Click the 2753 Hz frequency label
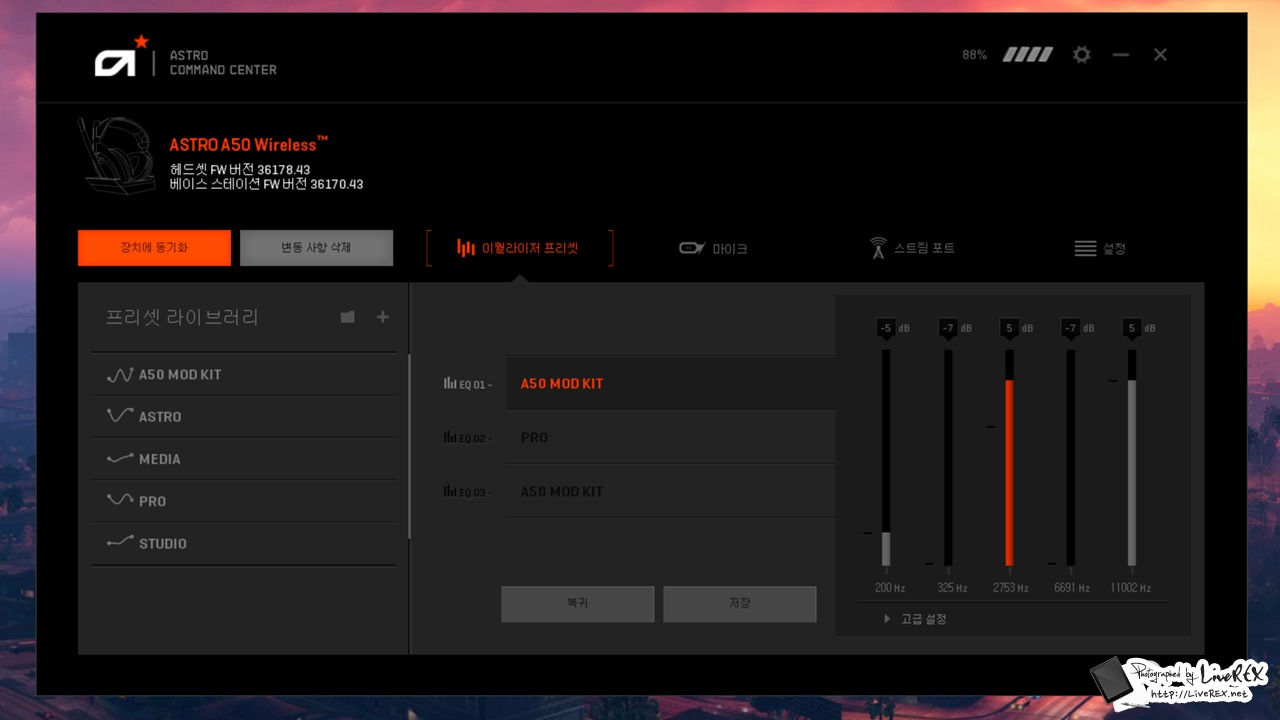The image size is (1280, 720). point(1010,588)
